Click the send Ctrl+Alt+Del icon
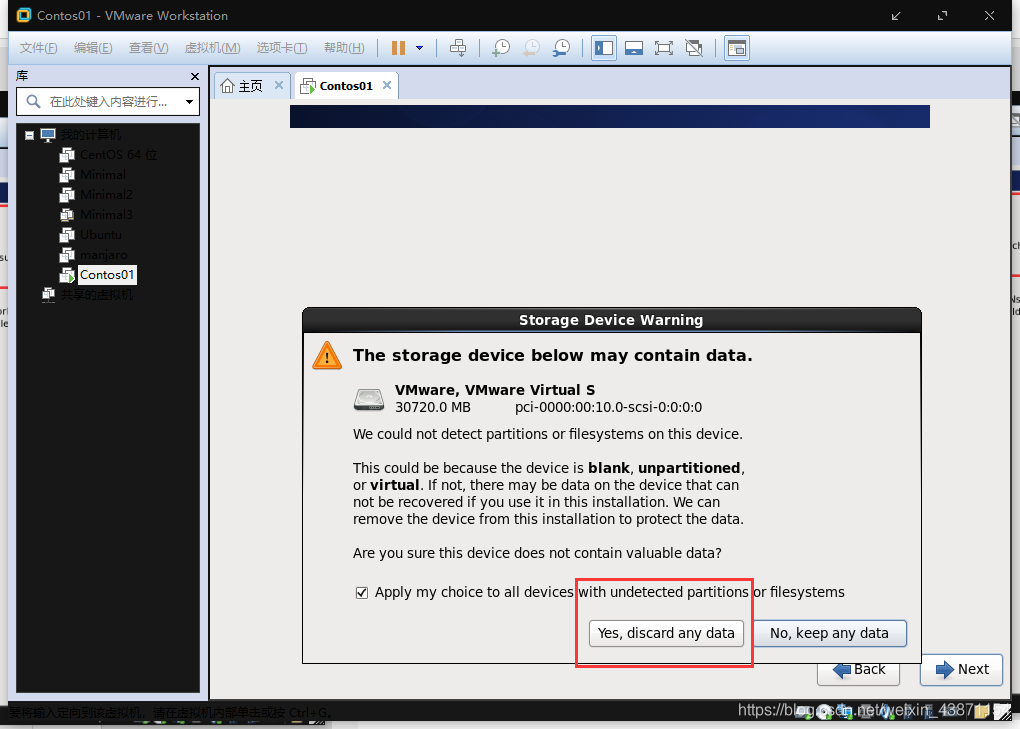This screenshot has height=729, width=1020. [458, 47]
